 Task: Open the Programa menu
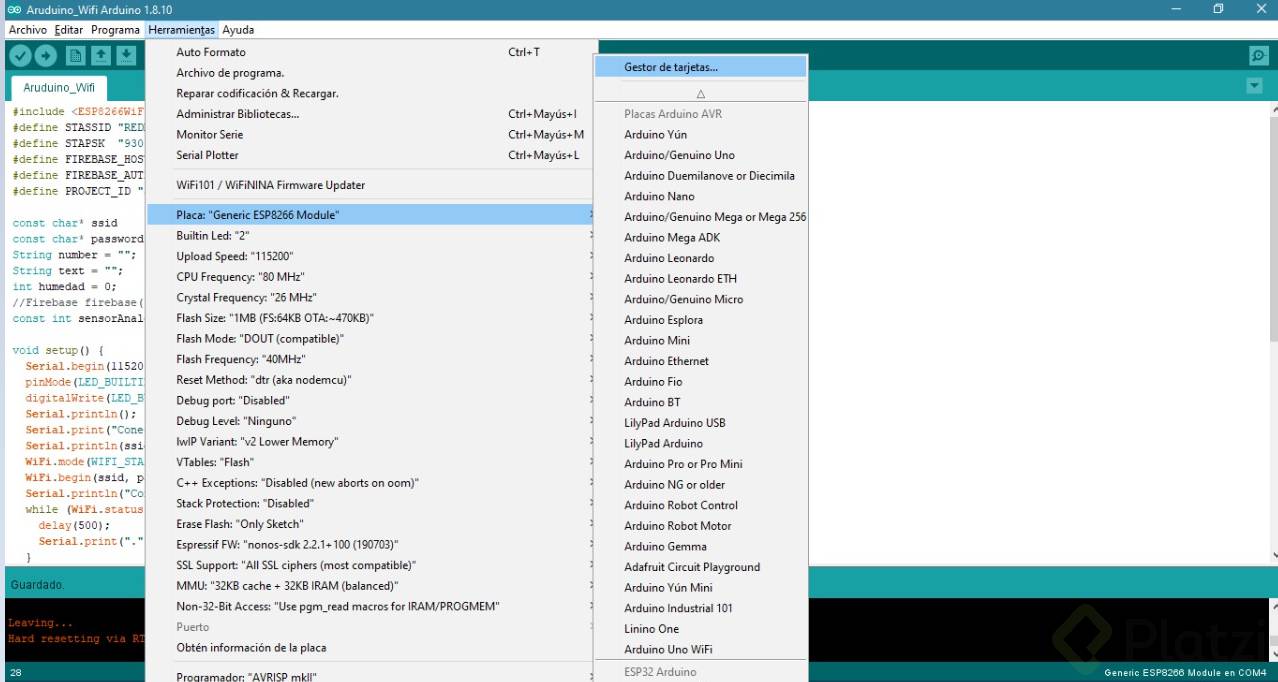click(116, 30)
